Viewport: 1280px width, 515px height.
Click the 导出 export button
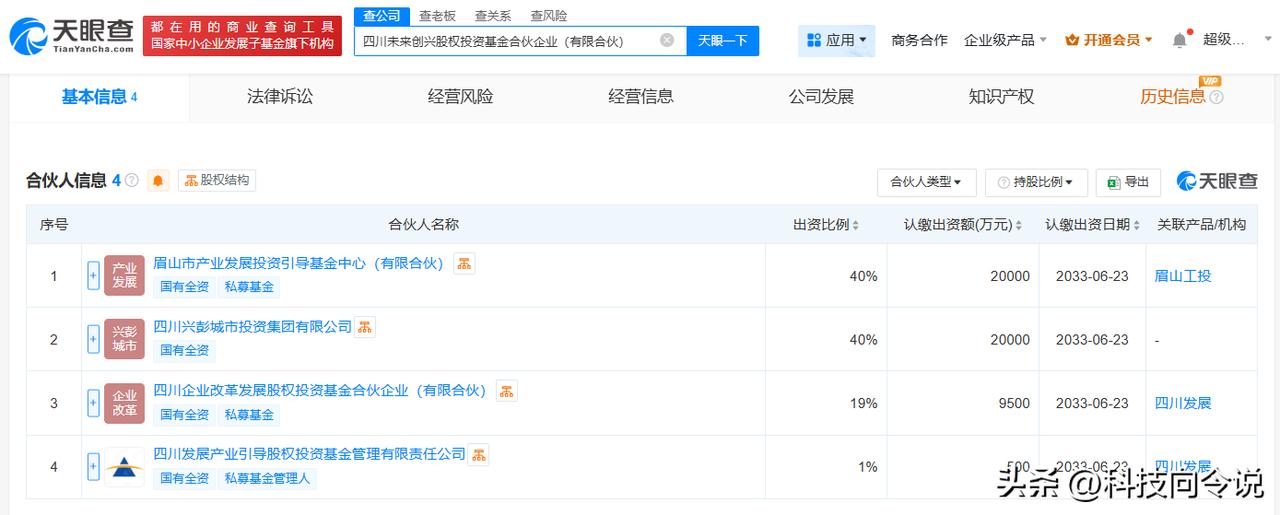[1128, 182]
